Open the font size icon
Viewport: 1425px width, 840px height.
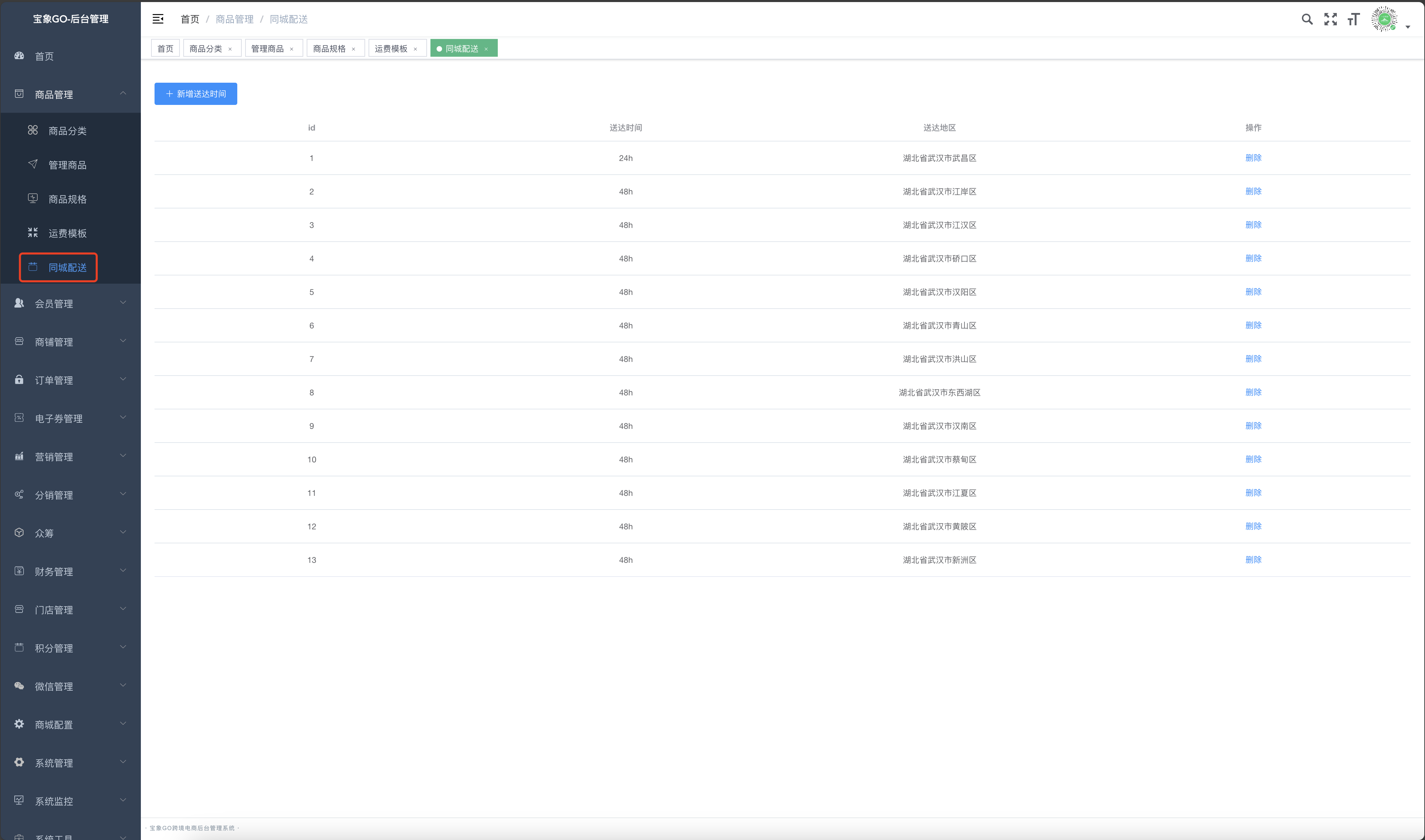tap(1353, 19)
